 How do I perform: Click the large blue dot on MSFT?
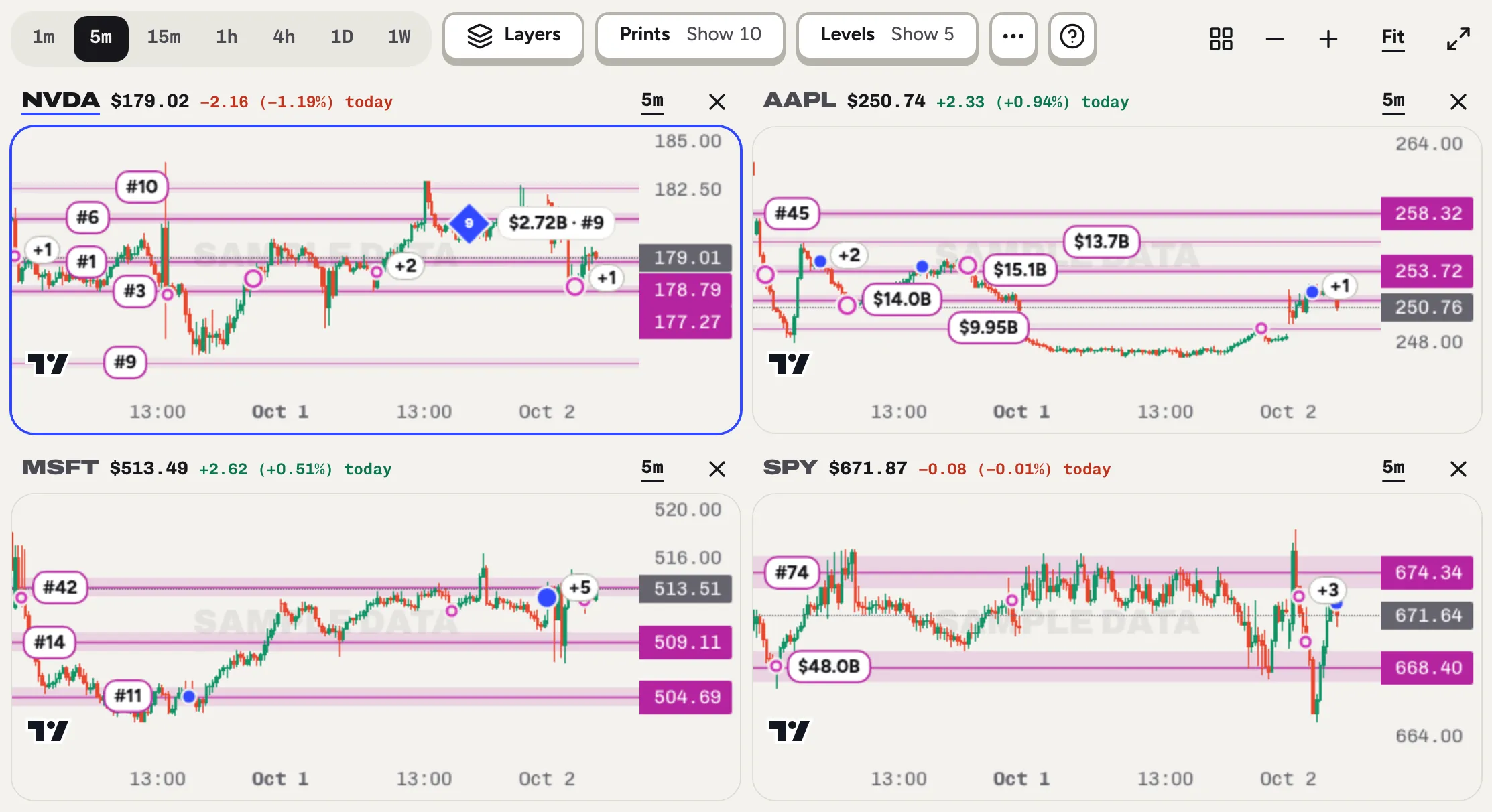[548, 597]
